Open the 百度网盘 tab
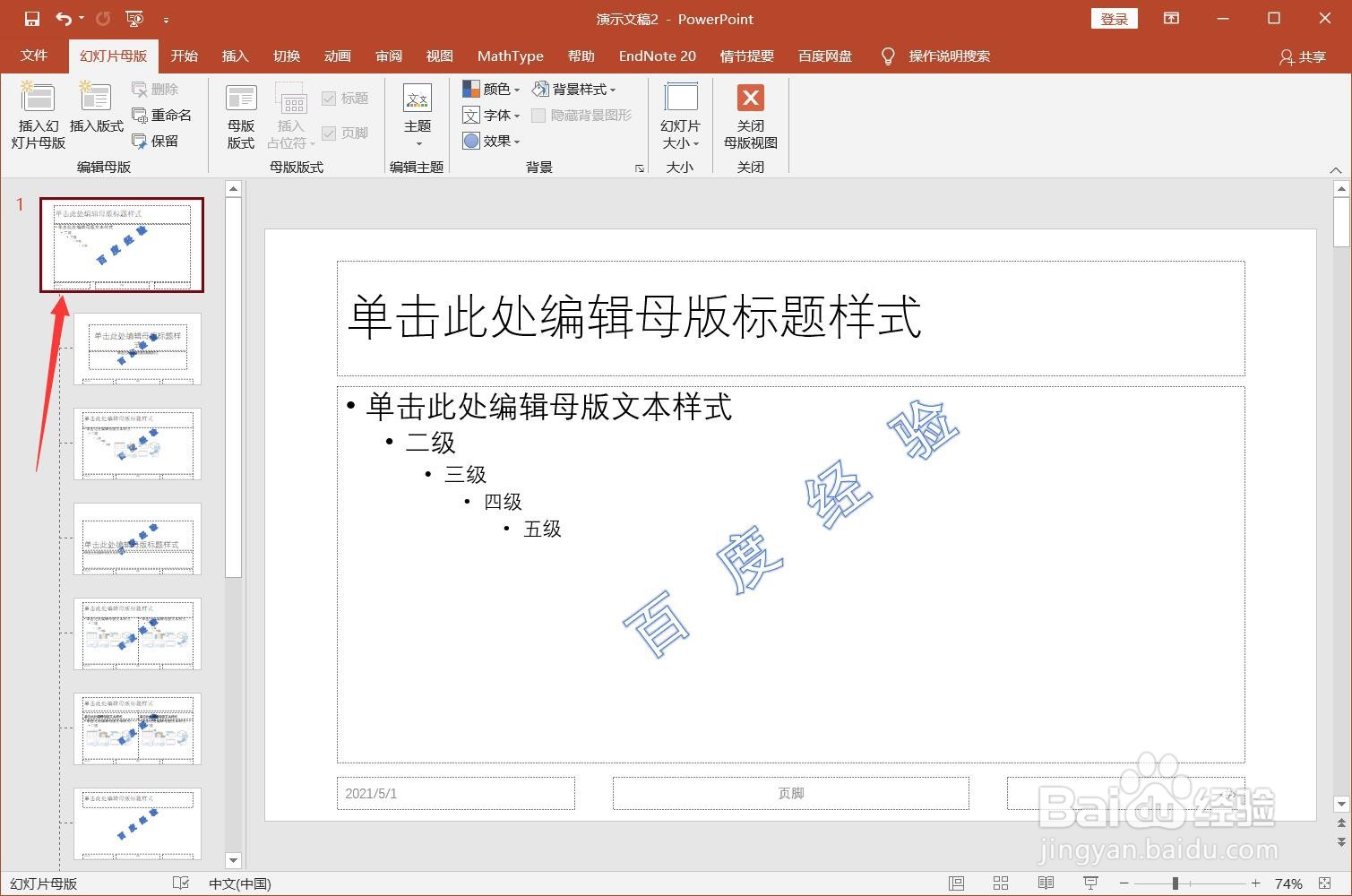Viewport: 1352px width, 896px height. pos(825,56)
